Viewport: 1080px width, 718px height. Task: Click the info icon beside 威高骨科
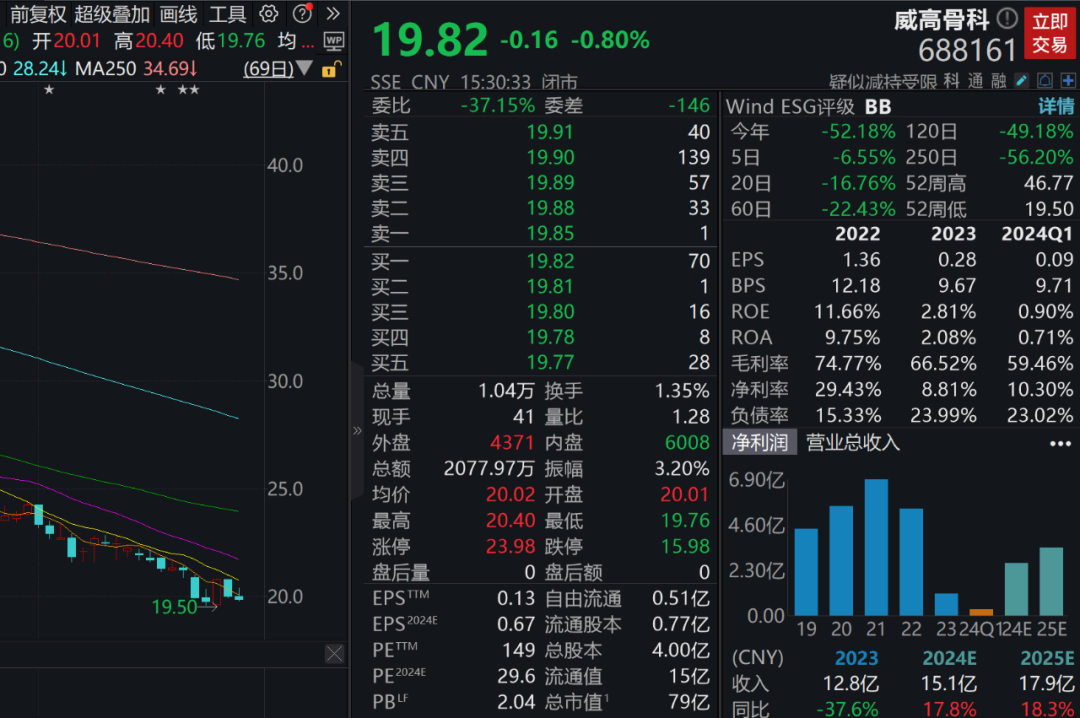pyautogui.click(x=1006, y=17)
